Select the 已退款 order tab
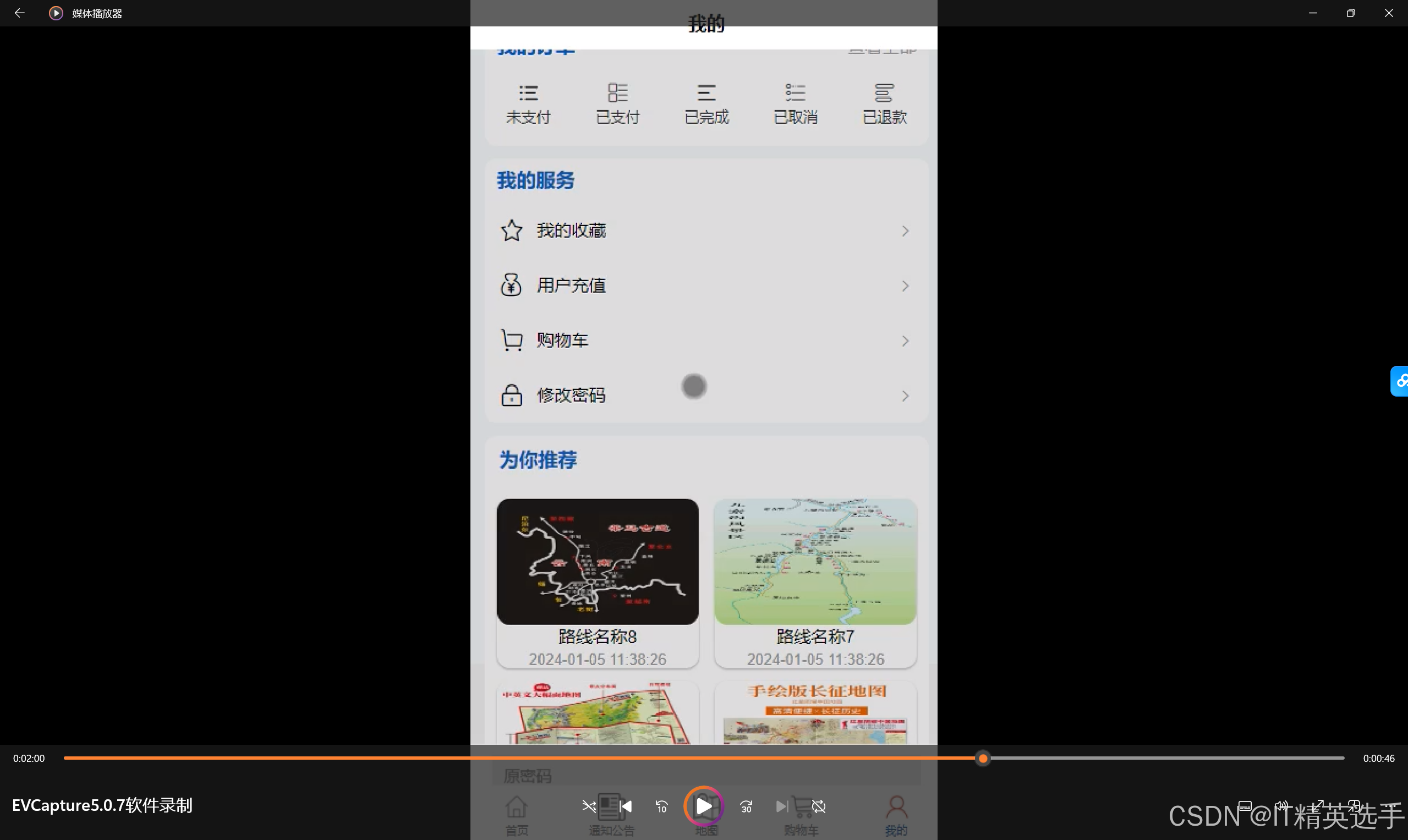This screenshot has width=1408, height=840. (884, 104)
